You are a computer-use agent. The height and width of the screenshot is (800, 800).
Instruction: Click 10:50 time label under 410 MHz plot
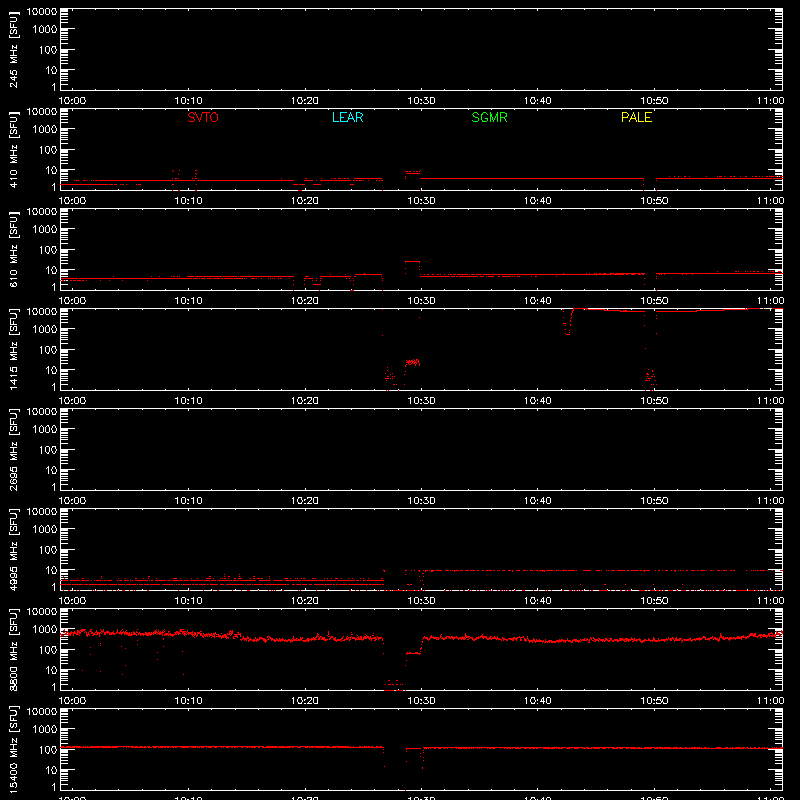click(654, 201)
